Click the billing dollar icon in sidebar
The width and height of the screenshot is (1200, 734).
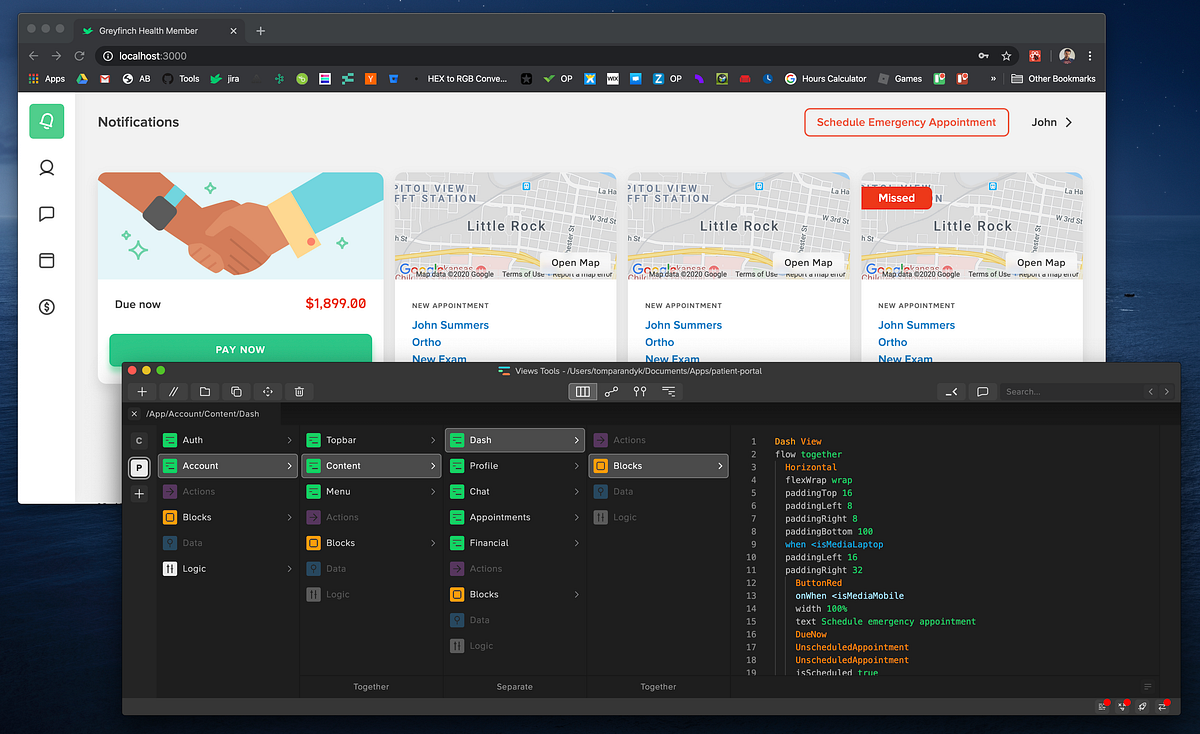click(x=46, y=307)
